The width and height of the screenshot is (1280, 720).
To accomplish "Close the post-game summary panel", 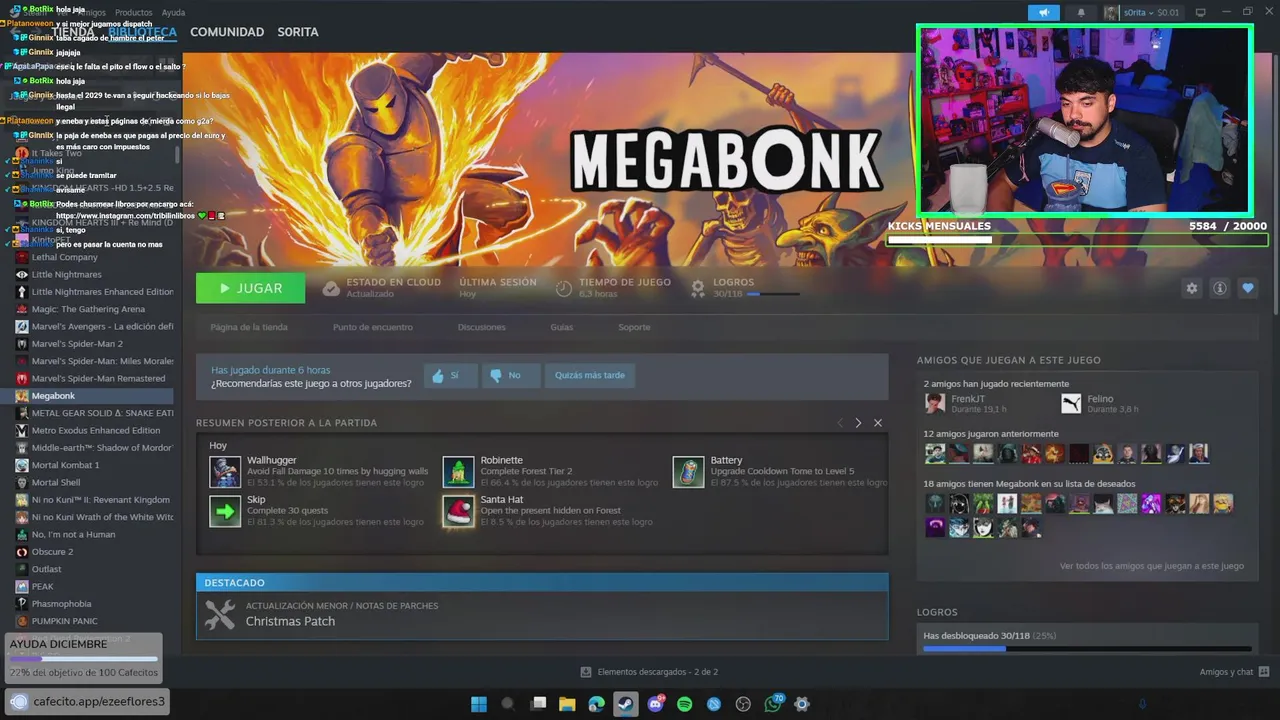I will (878, 423).
